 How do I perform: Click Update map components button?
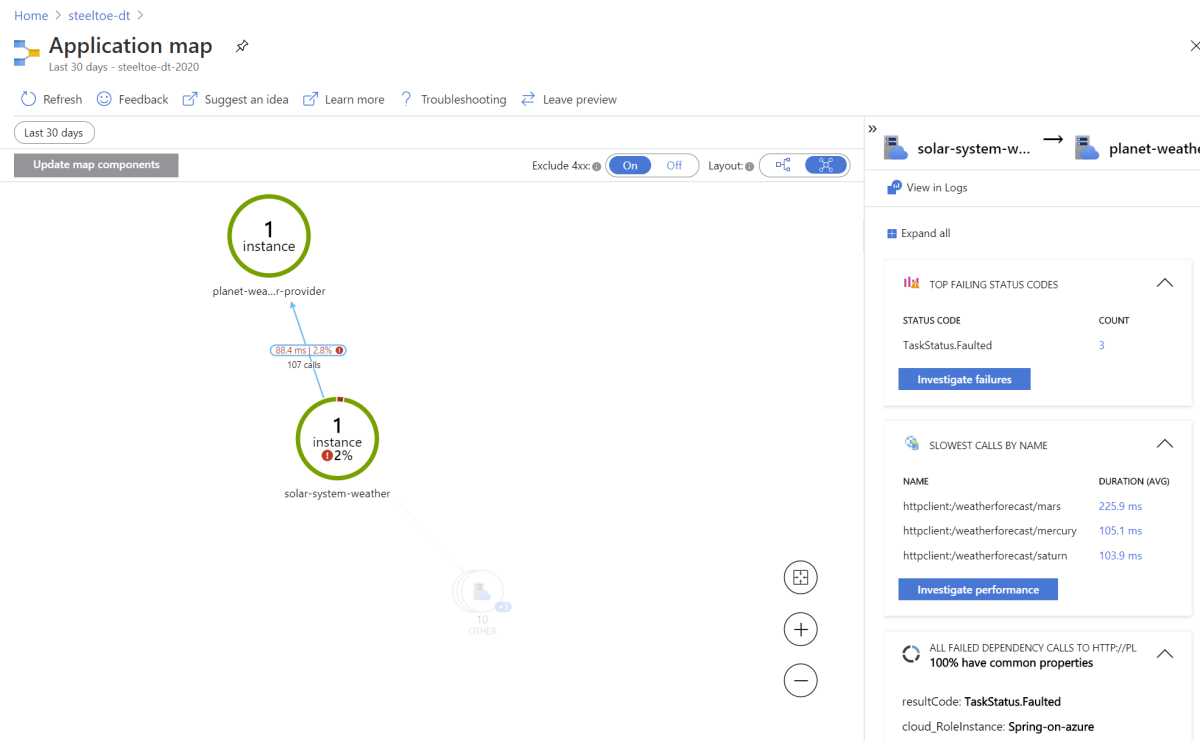tap(96, 165)
